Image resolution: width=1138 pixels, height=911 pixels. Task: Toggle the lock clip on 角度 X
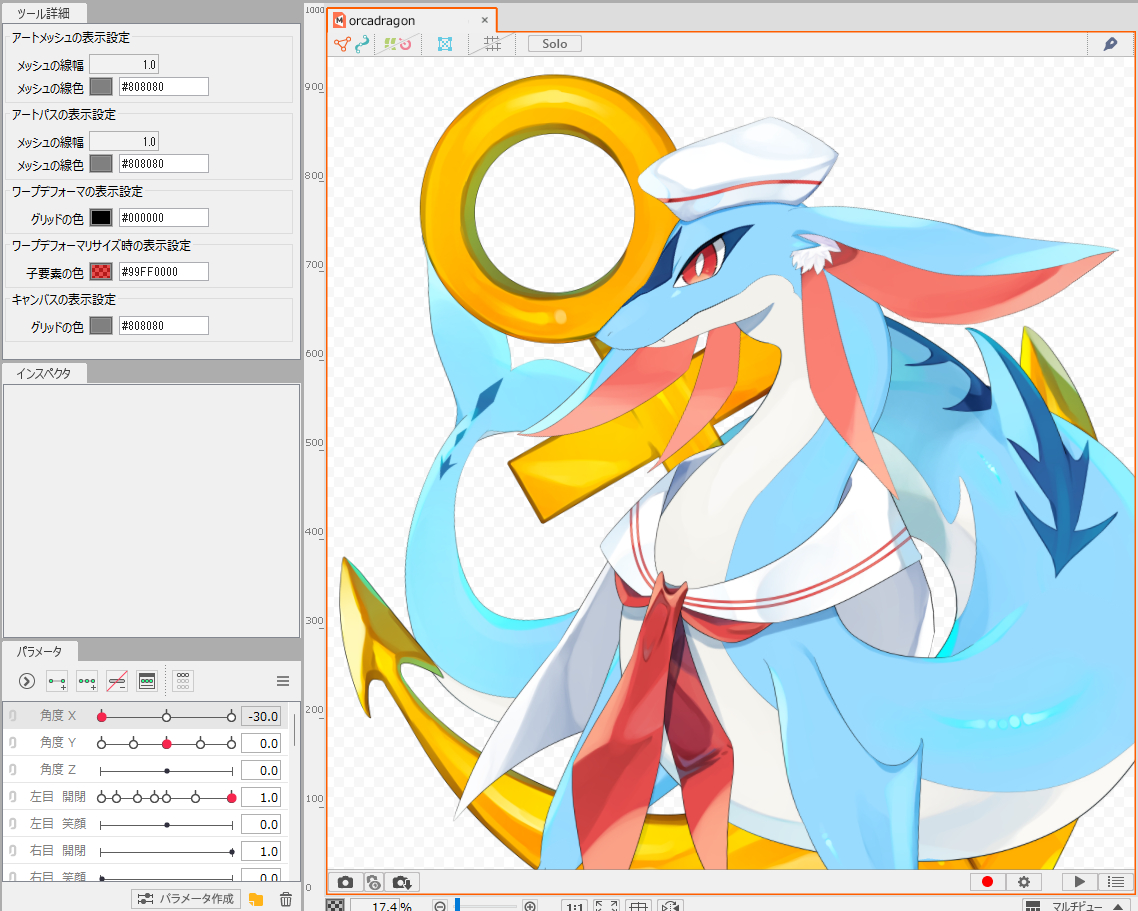tap(12, 716)
